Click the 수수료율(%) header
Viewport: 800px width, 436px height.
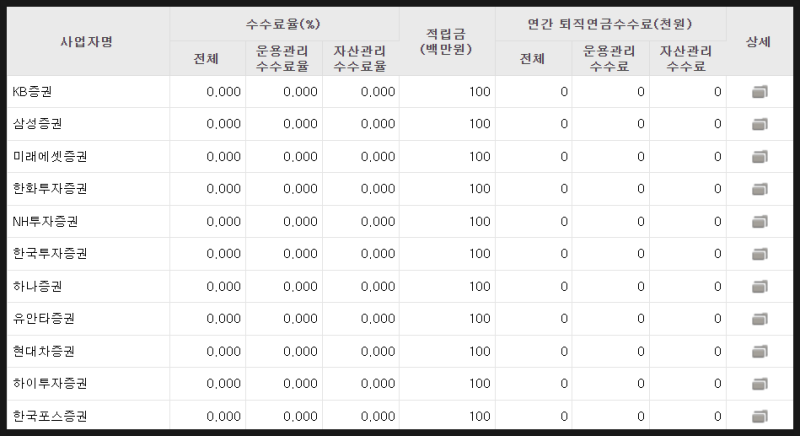click(x=283, y=24)
